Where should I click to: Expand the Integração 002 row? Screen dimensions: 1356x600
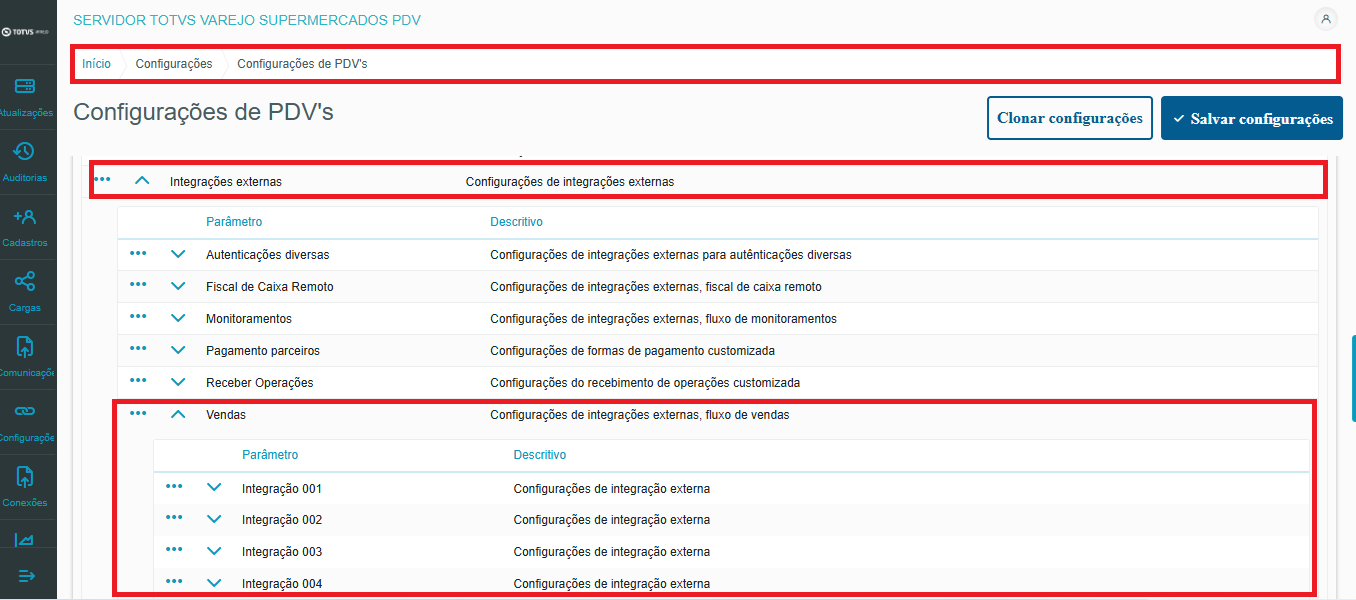click(214, 519)
